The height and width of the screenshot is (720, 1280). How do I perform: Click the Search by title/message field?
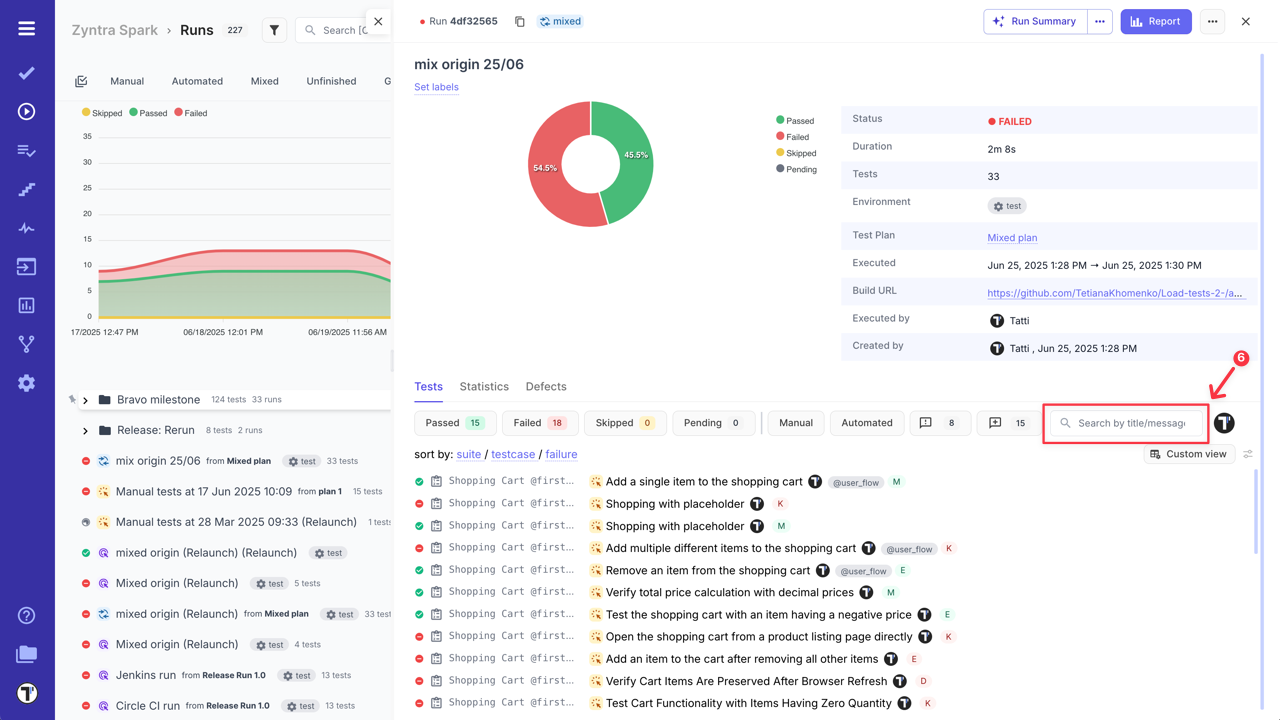click(x=1125, y=422)
